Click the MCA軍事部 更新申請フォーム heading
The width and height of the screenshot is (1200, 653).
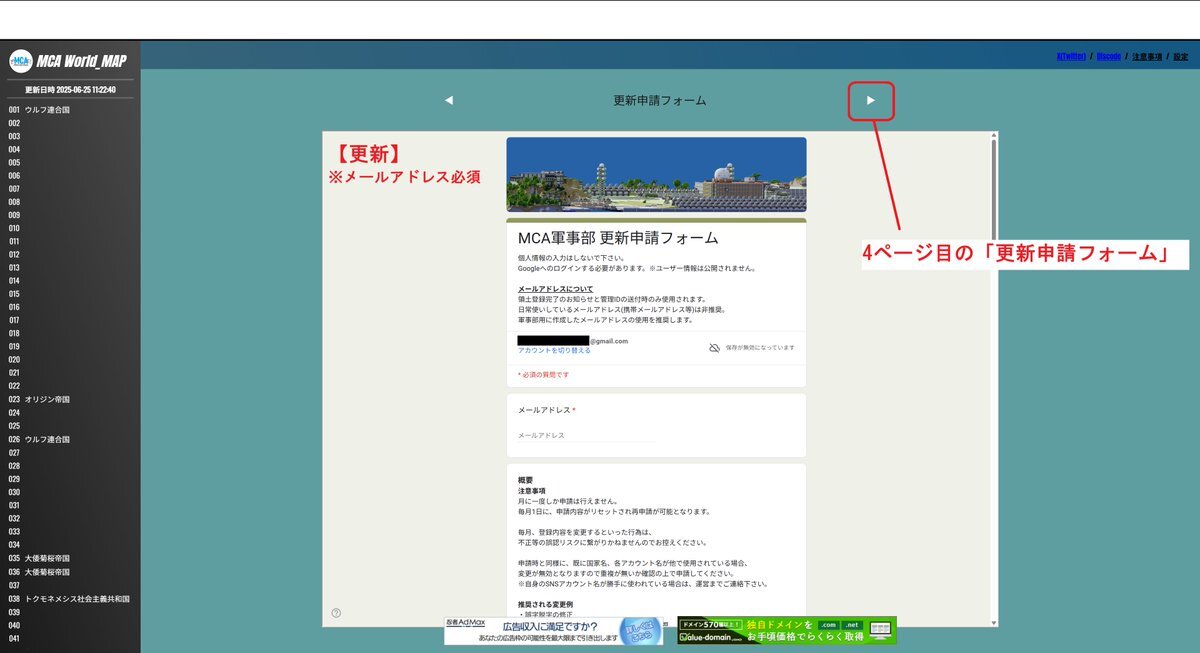click(x=618, y=238)
